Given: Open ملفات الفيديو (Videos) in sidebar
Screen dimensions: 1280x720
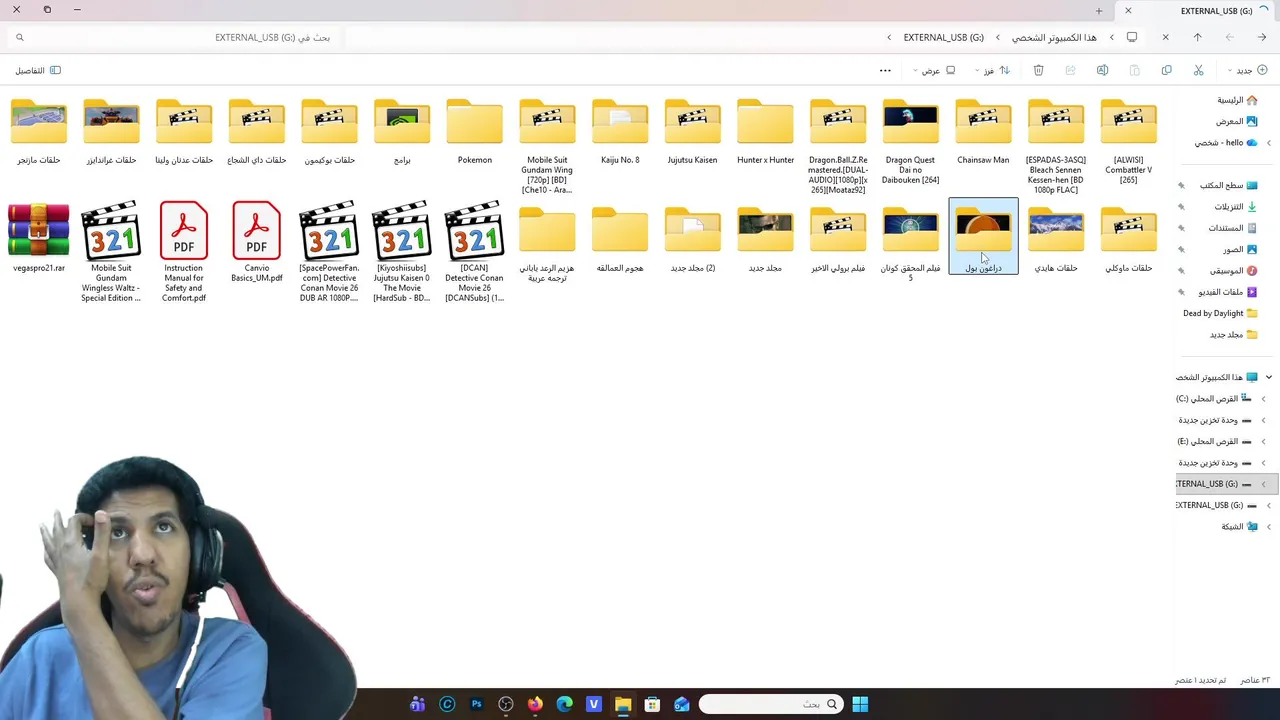Looking at the screenshot, I should pos(1228,292).
